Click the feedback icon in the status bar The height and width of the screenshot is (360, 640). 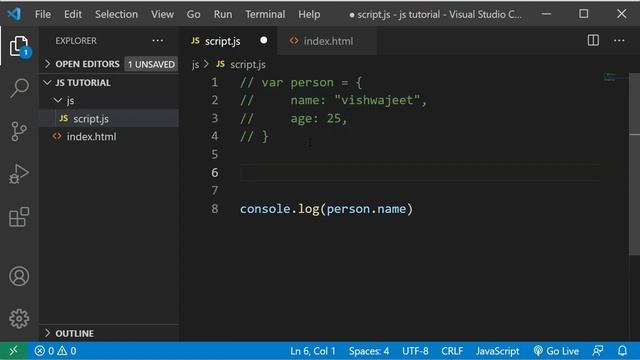pos(598,351)
